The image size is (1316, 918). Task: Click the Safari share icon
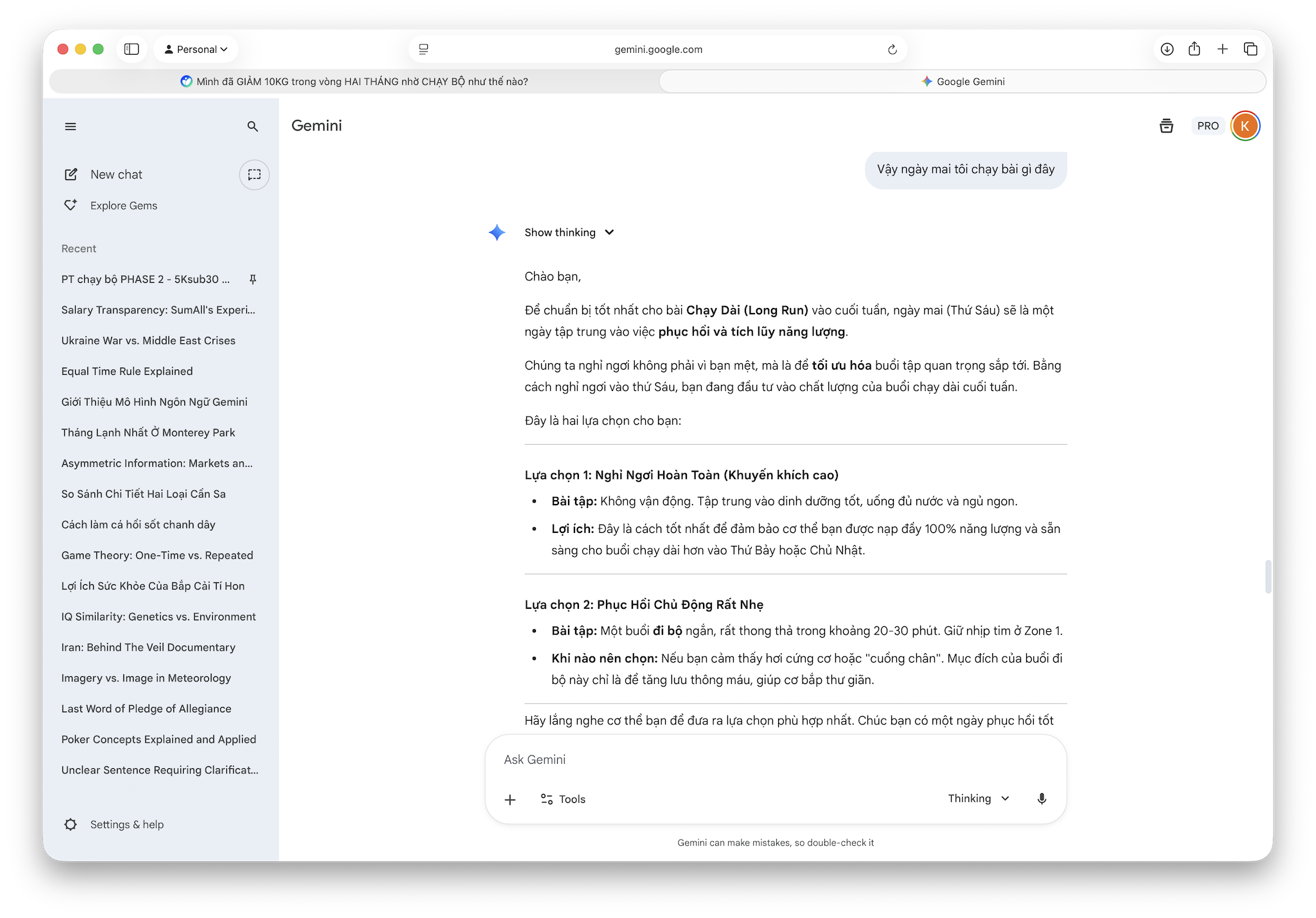pyautogui.click(x=1194, y=50)
